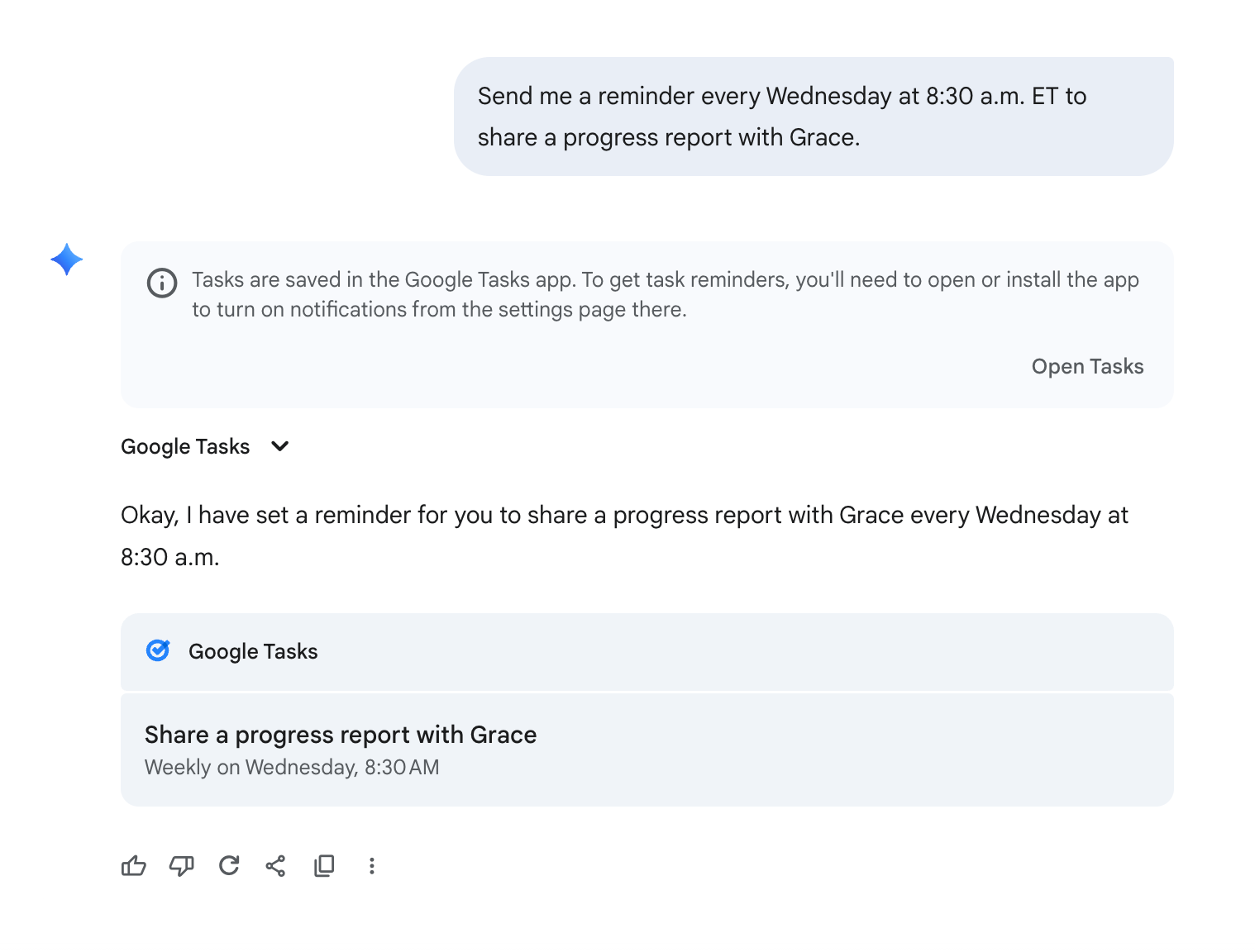Click the blue Google Tasks checkmark logo

(158, 651)
